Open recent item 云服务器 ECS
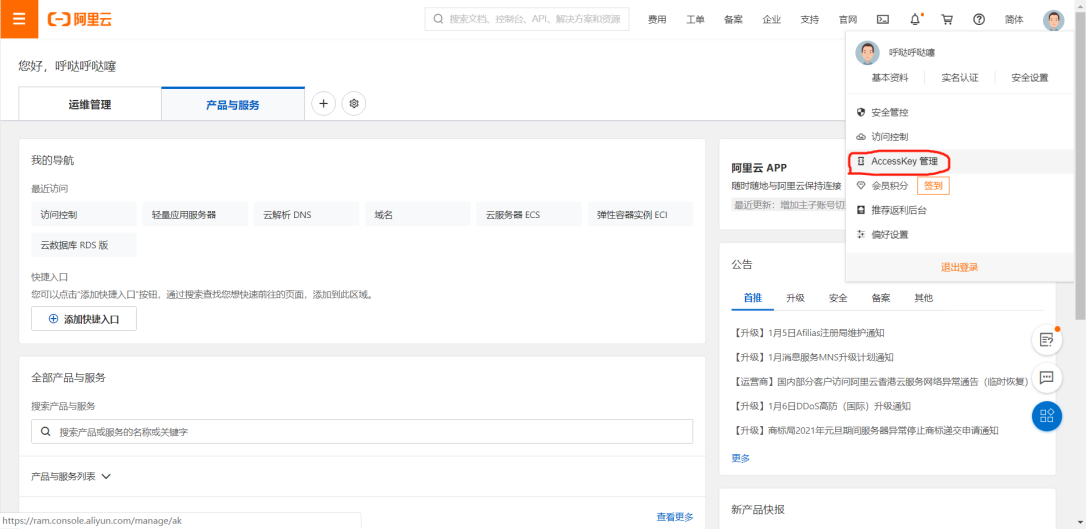This screenshot has width=1086, height=529. pyautogui.click(x=529, y=215)
